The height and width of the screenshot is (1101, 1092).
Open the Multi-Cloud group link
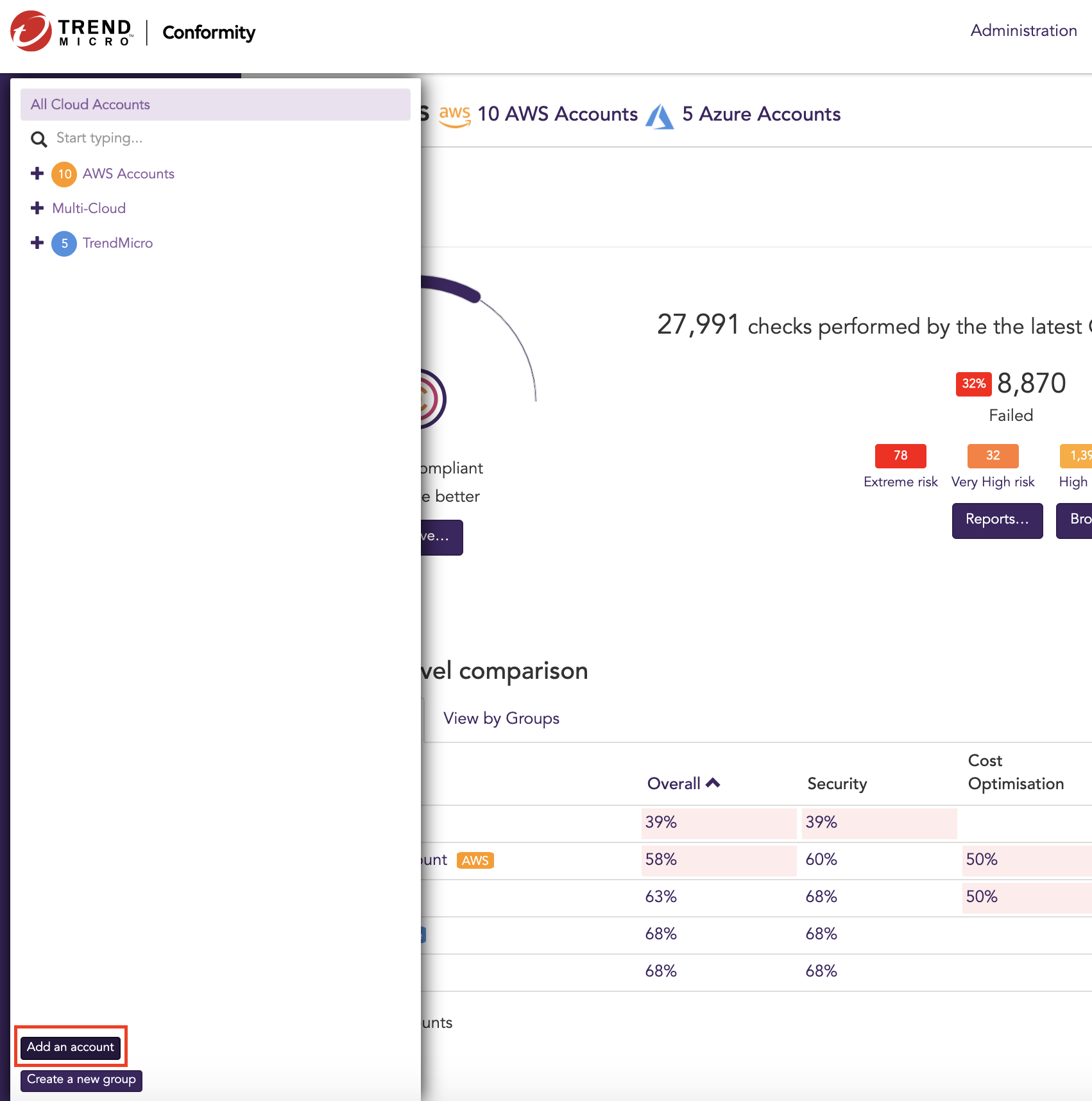(x=89, y=209)
